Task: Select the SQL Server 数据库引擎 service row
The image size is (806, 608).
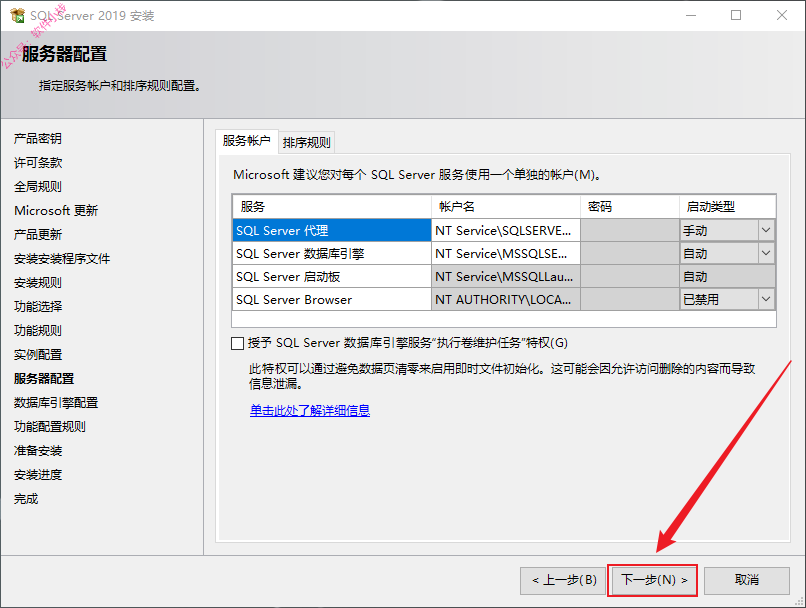Action: [332, 253]
